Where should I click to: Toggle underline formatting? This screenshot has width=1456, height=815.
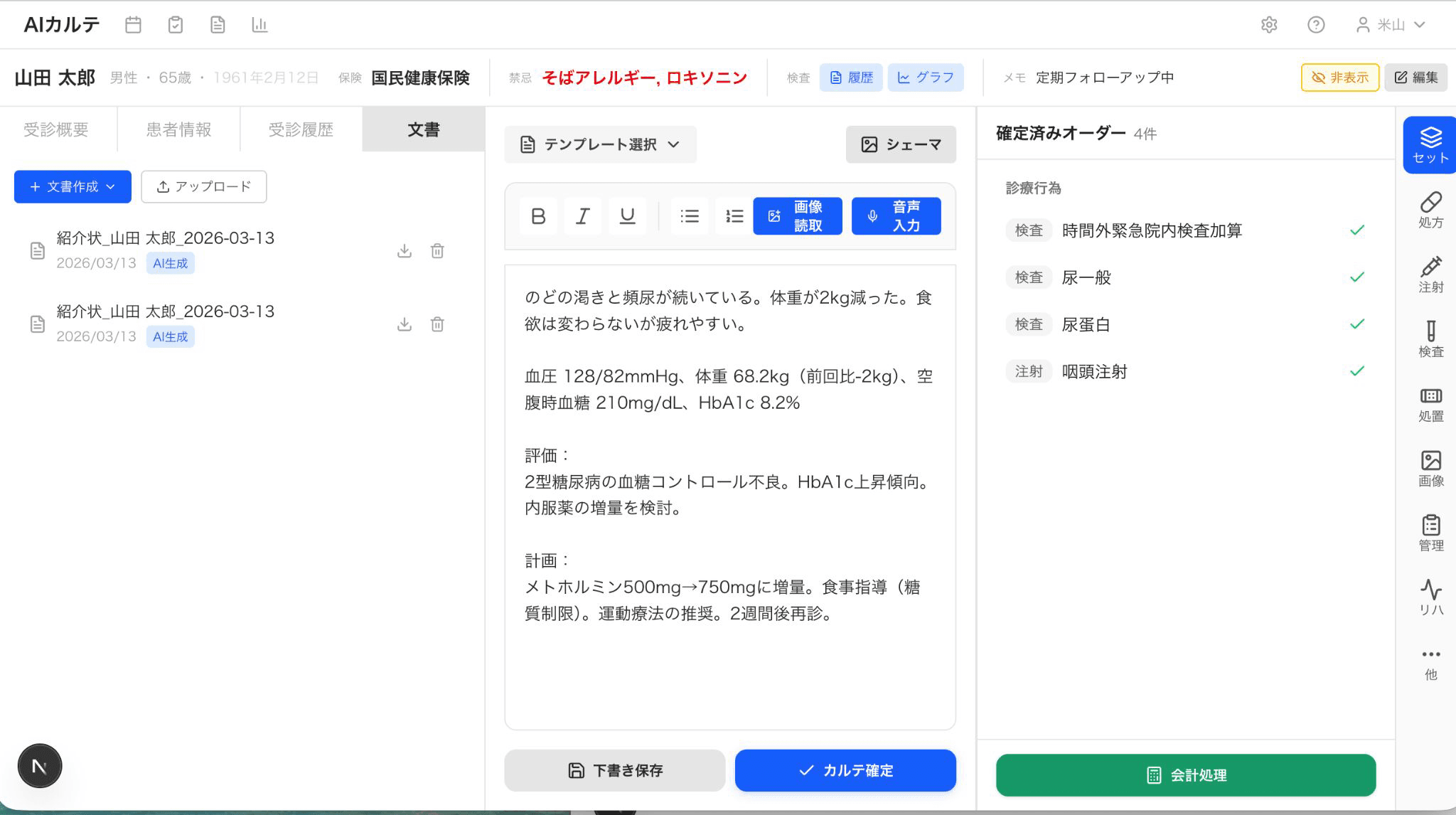point(627,216)
